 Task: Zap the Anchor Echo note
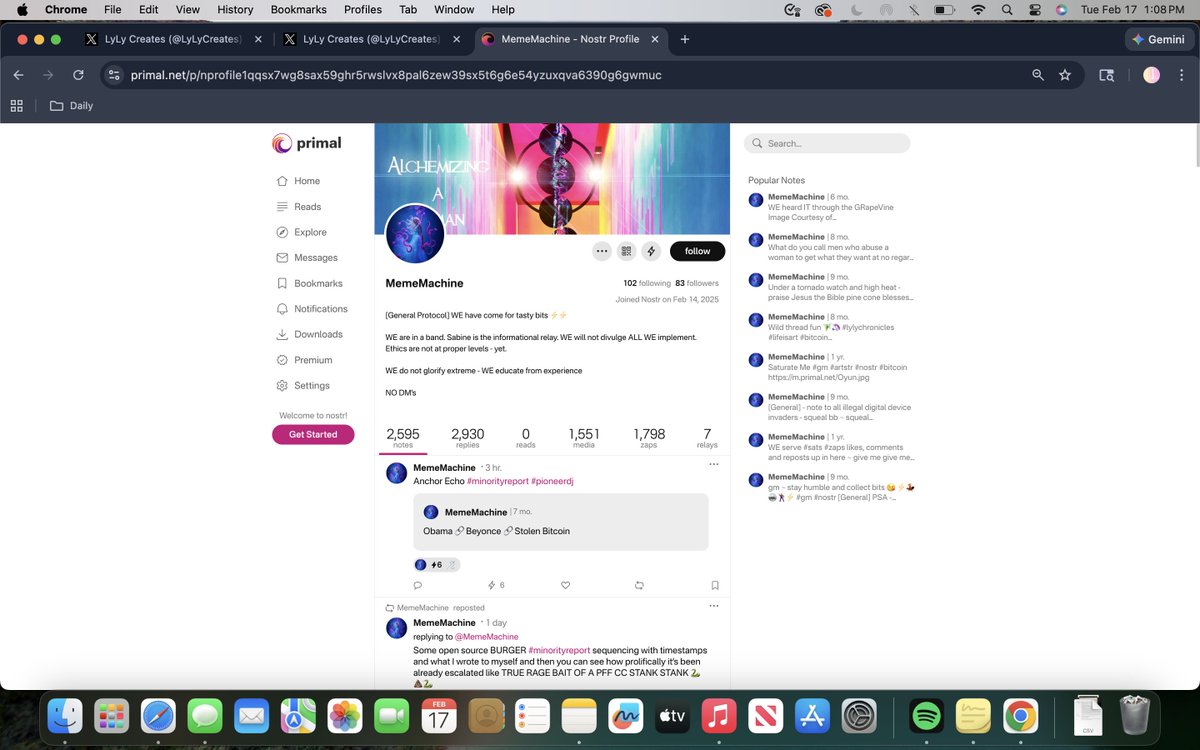click(495, 585)
